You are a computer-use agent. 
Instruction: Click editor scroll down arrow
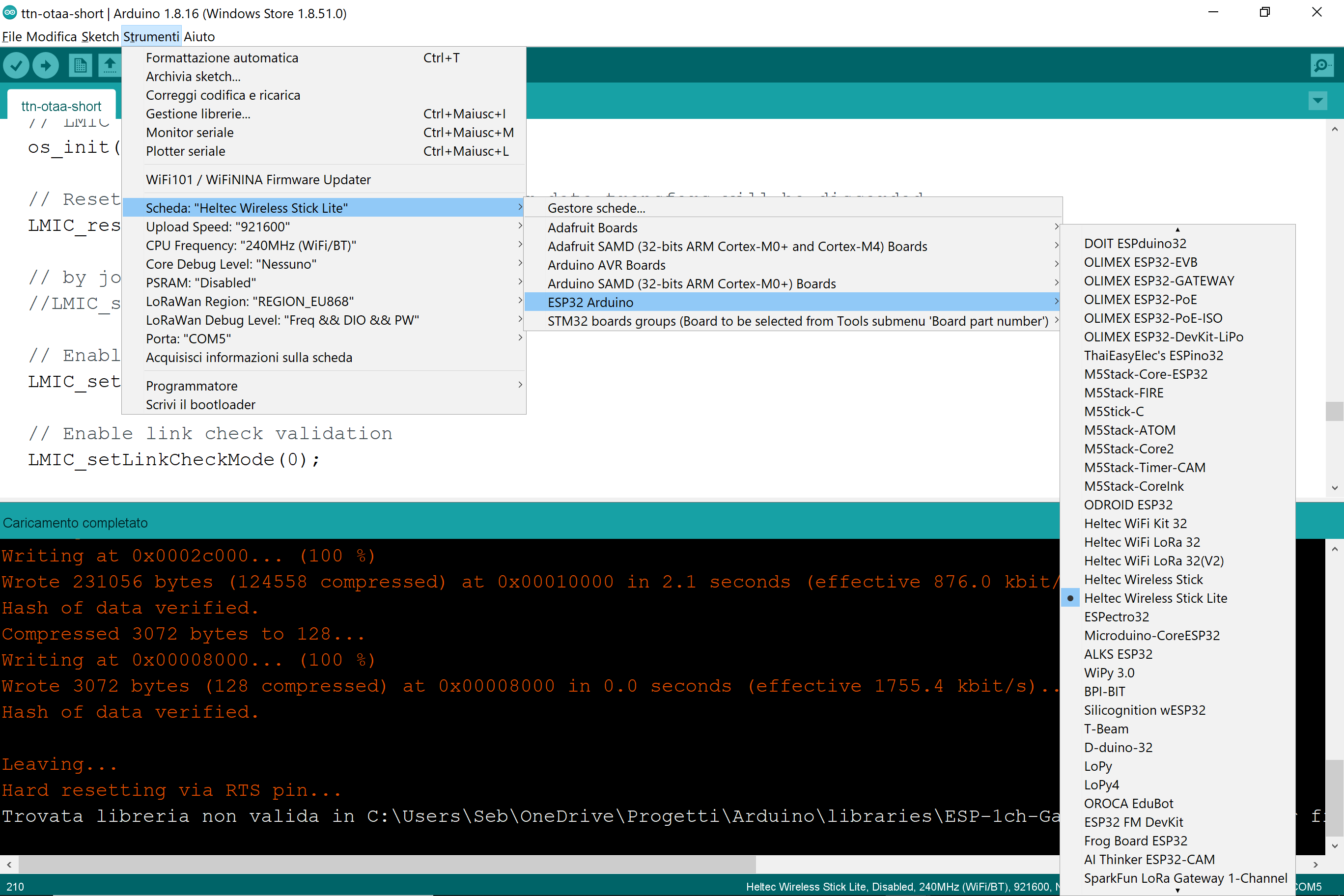[x=1334, y=488]
